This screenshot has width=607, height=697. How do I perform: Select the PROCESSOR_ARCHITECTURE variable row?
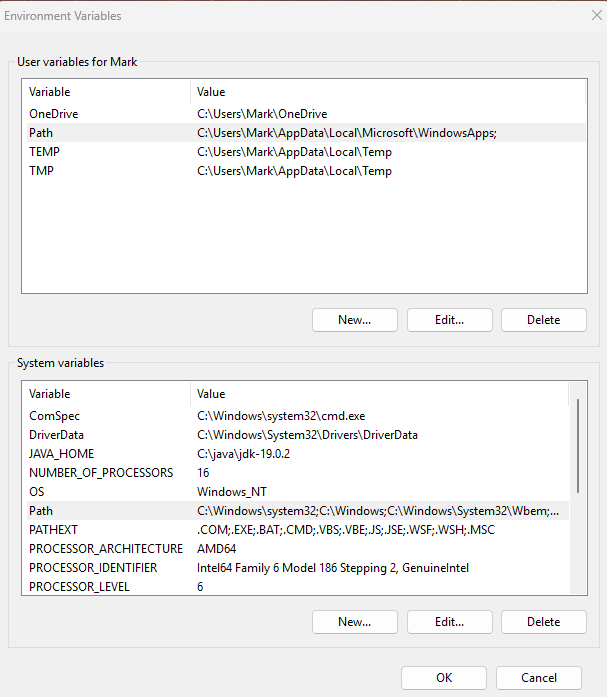tap(105, 549)
